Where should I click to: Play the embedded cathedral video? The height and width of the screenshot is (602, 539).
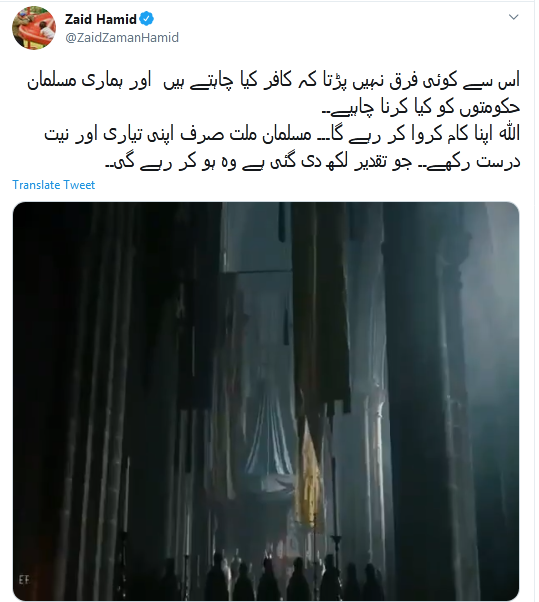(266, 401)
